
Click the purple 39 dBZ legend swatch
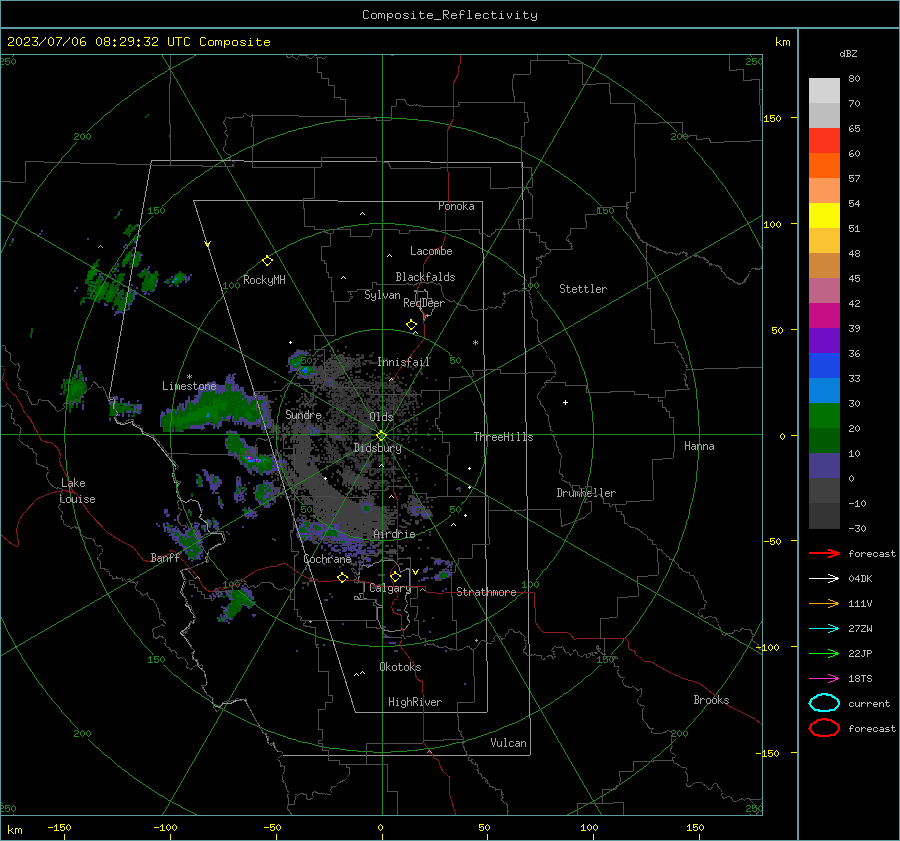click(824, 340)
